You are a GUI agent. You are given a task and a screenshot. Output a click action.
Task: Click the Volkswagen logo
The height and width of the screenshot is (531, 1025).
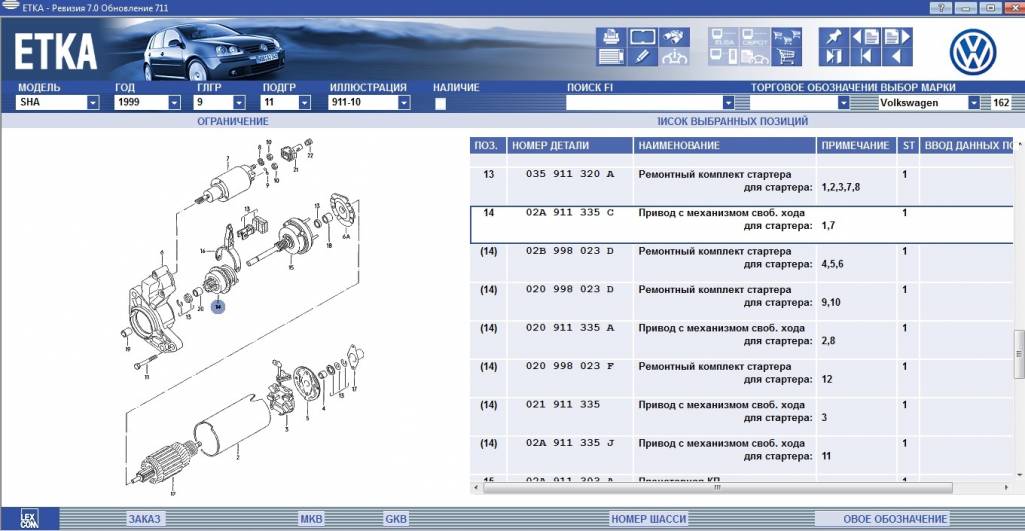click(x=973, y=50)
